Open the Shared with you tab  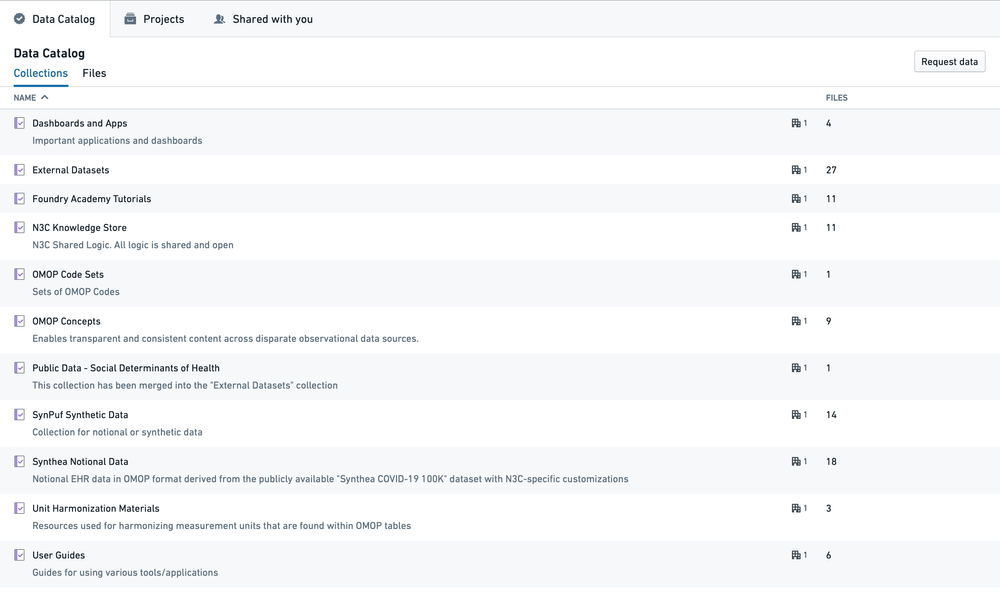[x=263, y=19]
